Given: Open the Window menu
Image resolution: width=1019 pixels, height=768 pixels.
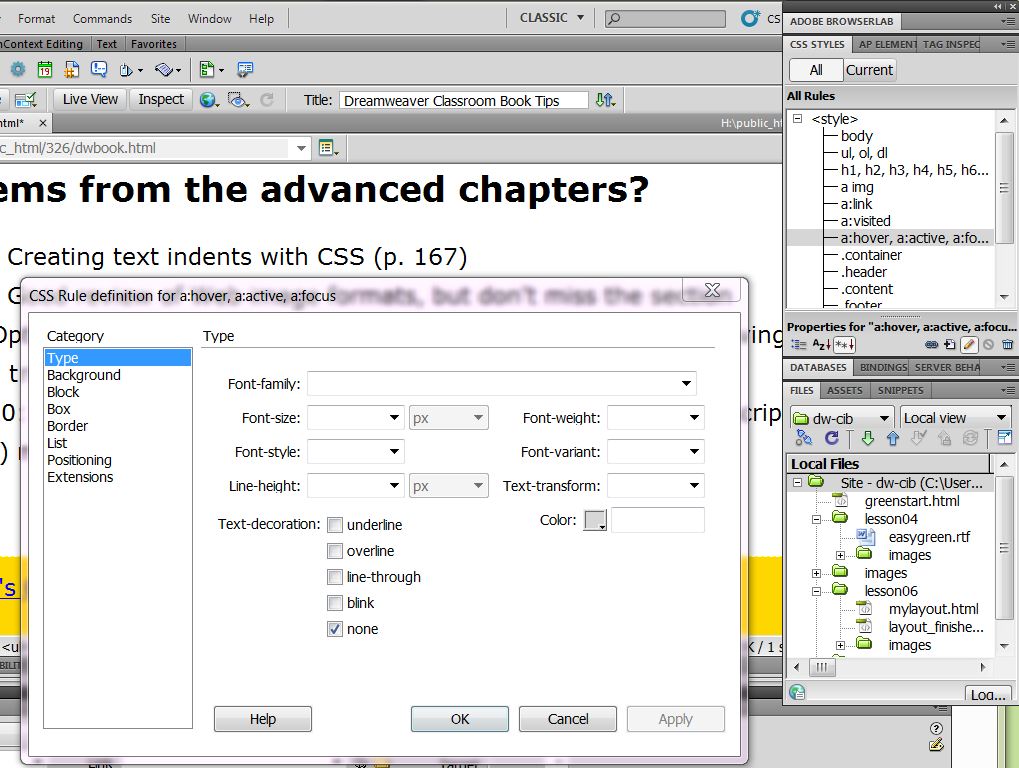Looking at the screenshot, I should coord(209,19).
